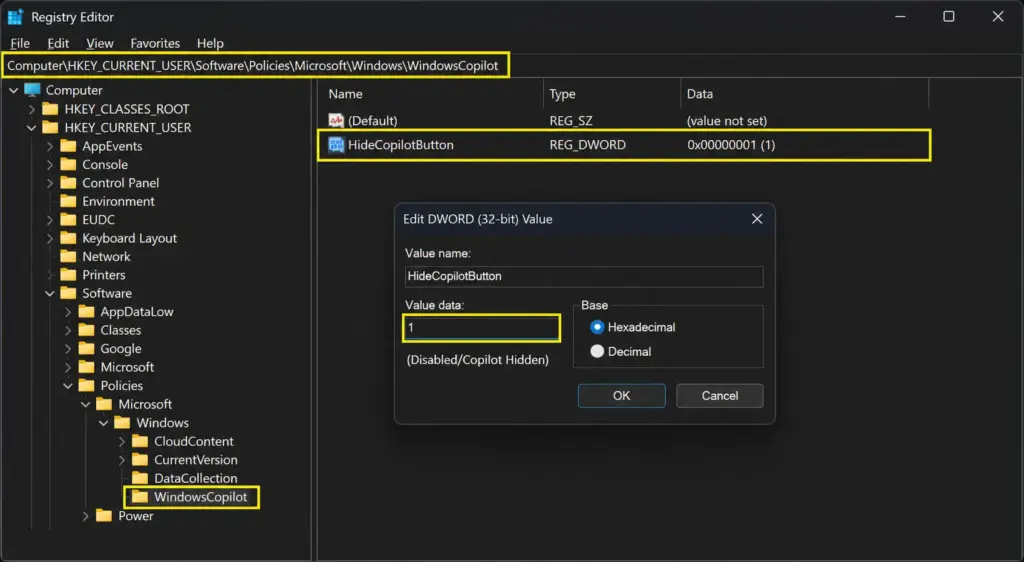Click the DataCollection folder icon

pyautogui.click(x=140, y=478)
